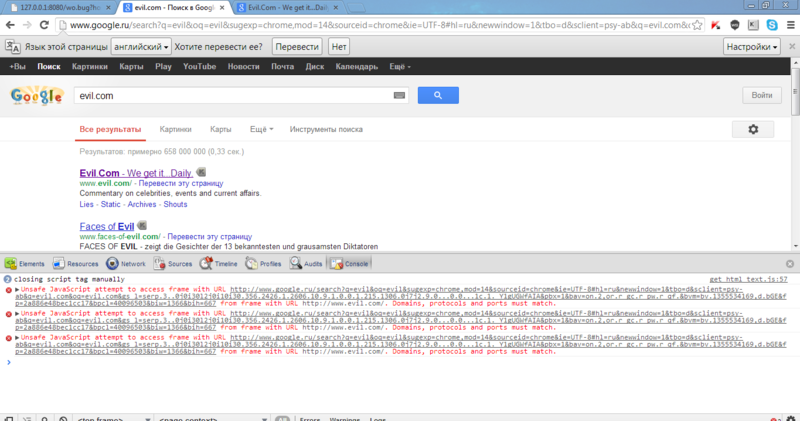Image resolution: width=800 pixels, height=421 pixels.
Task: Open the on-screen keyboard in search box
Action: [399, 95]
